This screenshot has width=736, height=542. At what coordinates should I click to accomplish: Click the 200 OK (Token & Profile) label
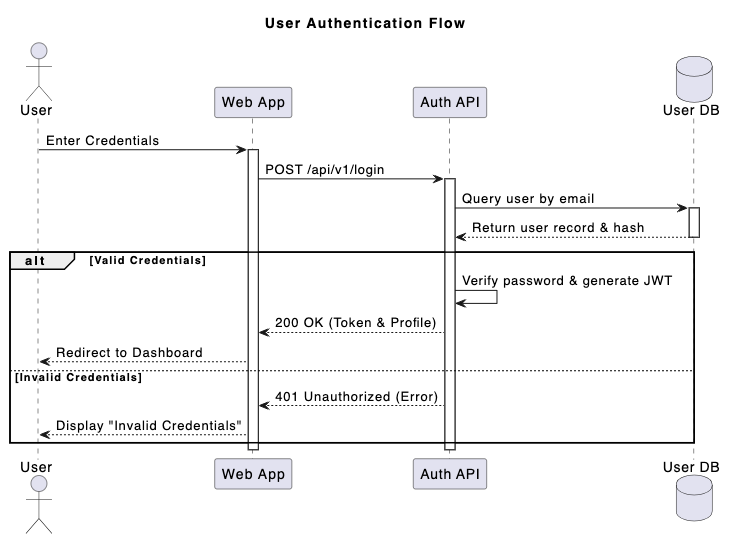tap(355, 323)
